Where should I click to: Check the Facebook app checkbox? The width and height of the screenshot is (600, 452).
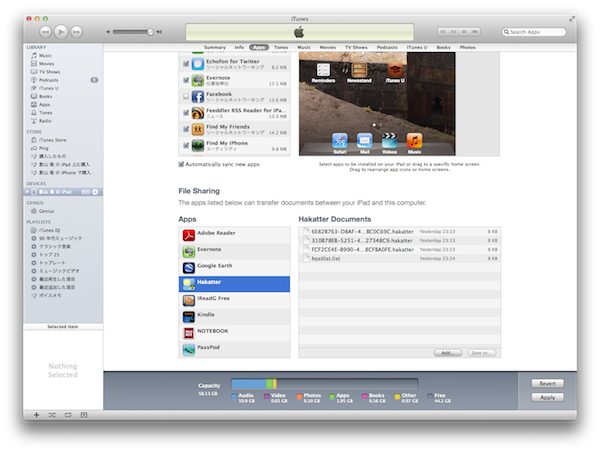(186, 96)
